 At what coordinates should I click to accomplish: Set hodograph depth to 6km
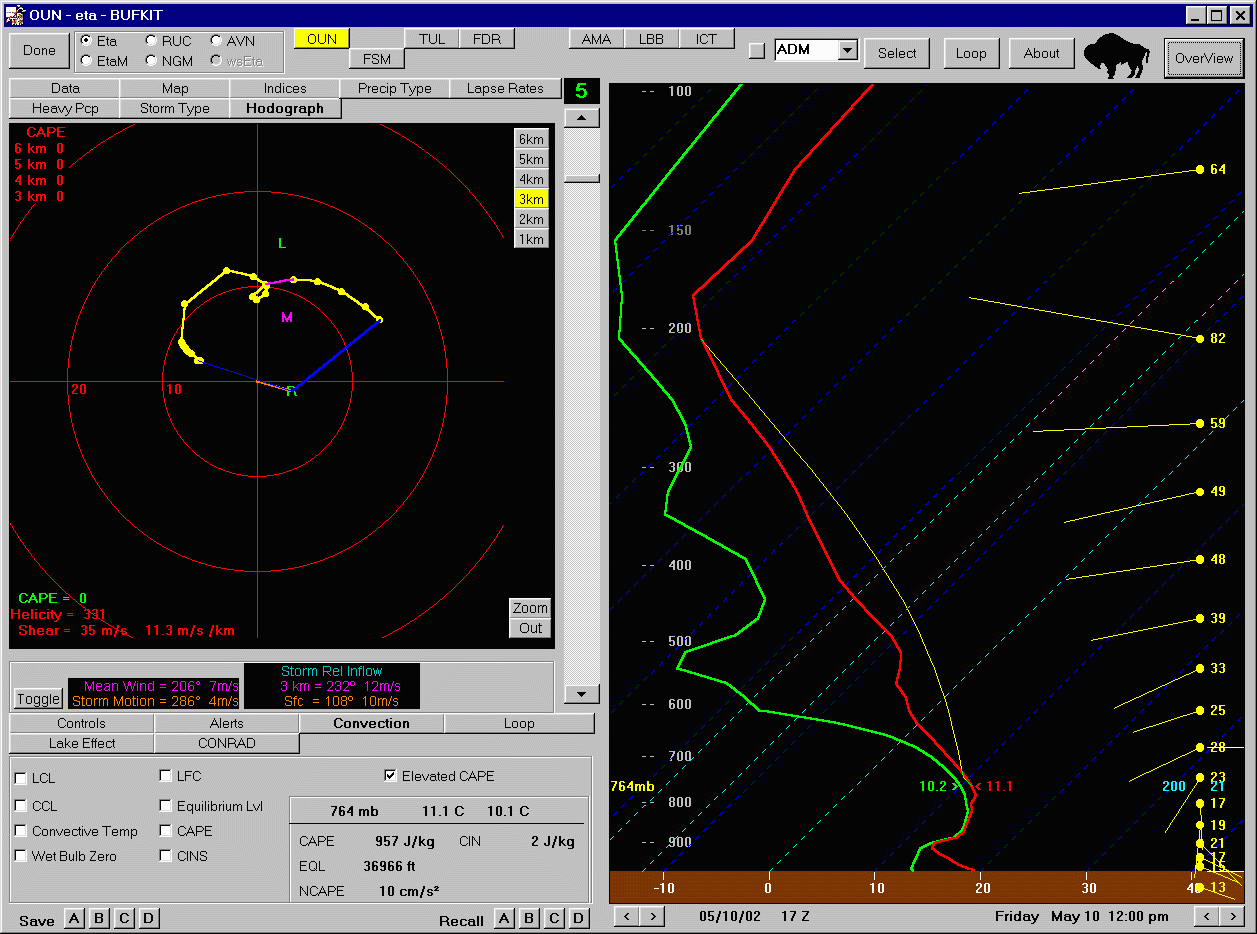(x=531, y=139)
